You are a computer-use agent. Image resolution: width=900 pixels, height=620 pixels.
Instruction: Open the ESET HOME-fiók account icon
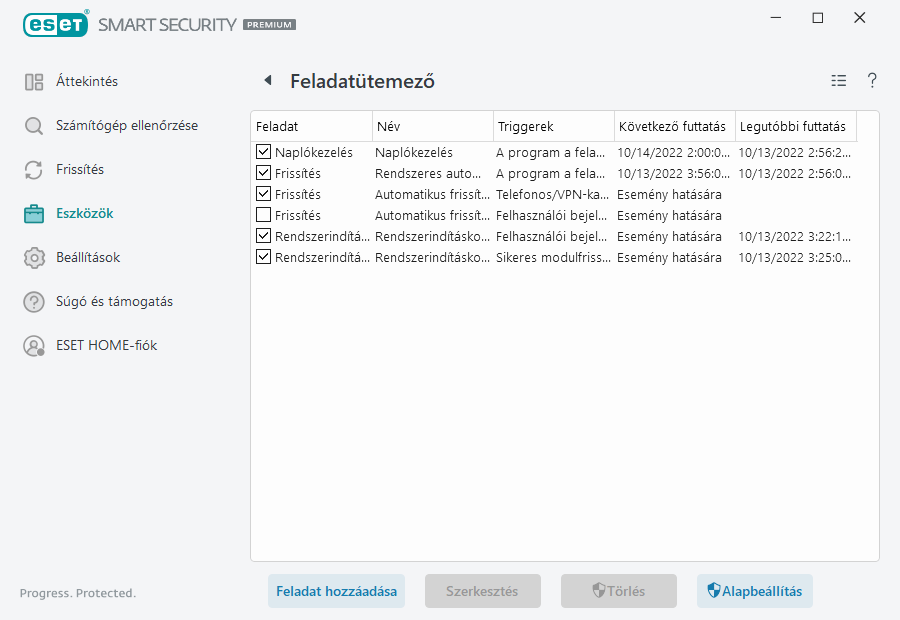click(x=34, y=347)
